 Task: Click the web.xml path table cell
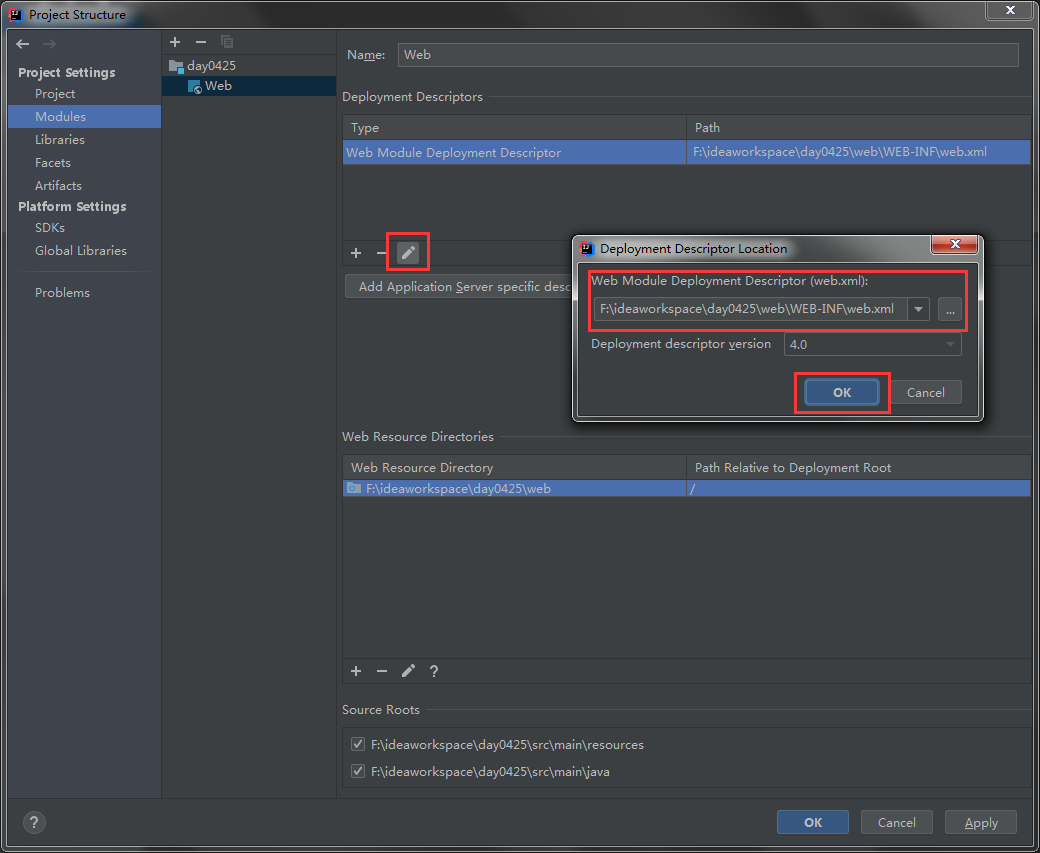pyautogui.click(x=858, y=152)
